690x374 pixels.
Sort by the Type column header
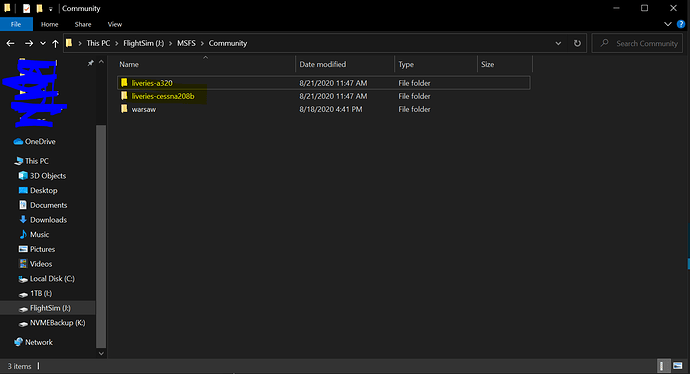point(406,64)
